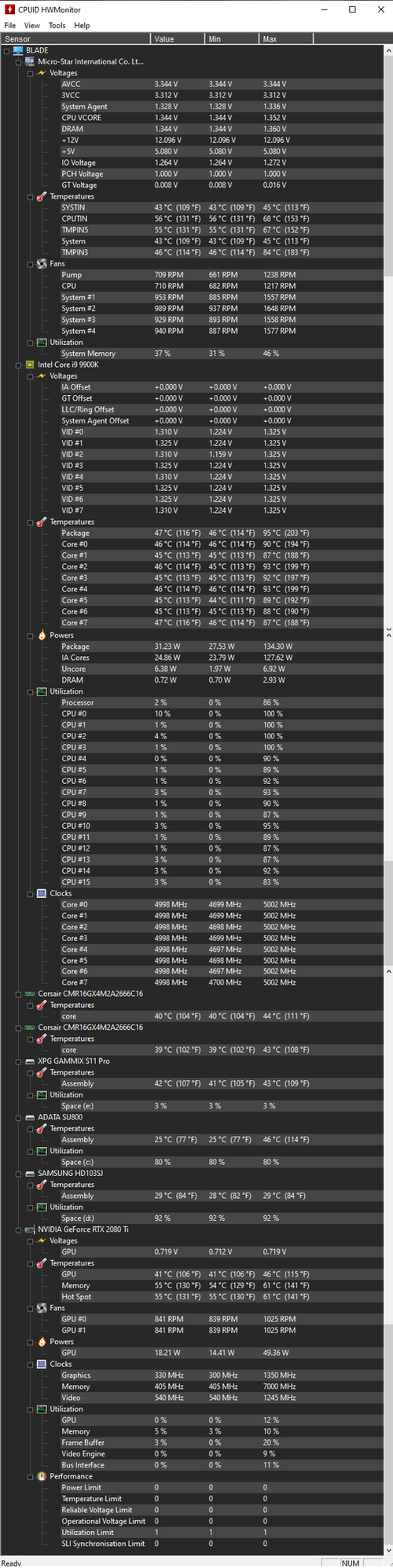Image resolution: width=393 pixels, height=1568 pixels.
Task: Open the View menu
Action: [32, 25]
